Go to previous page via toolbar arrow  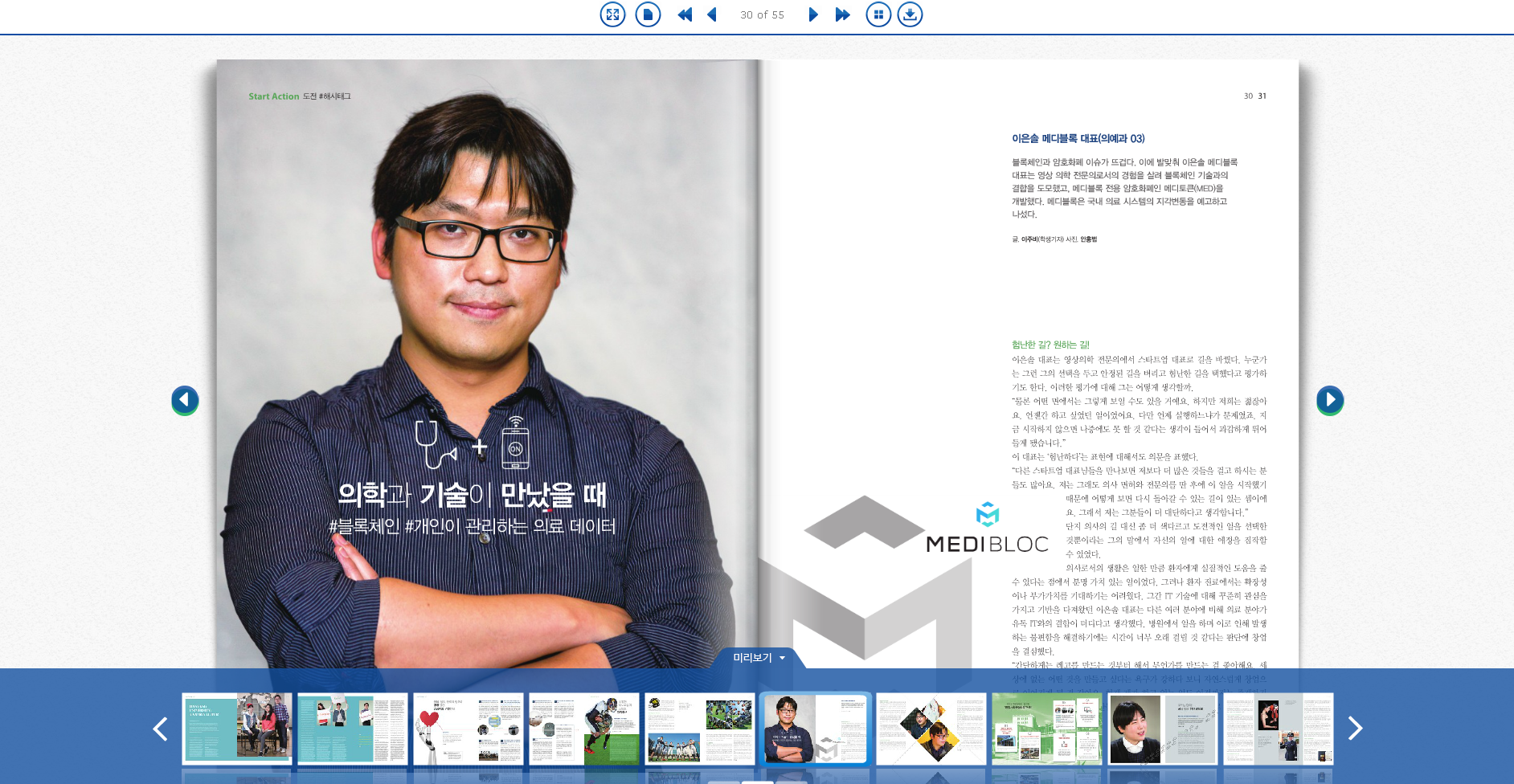pos(710,14)
